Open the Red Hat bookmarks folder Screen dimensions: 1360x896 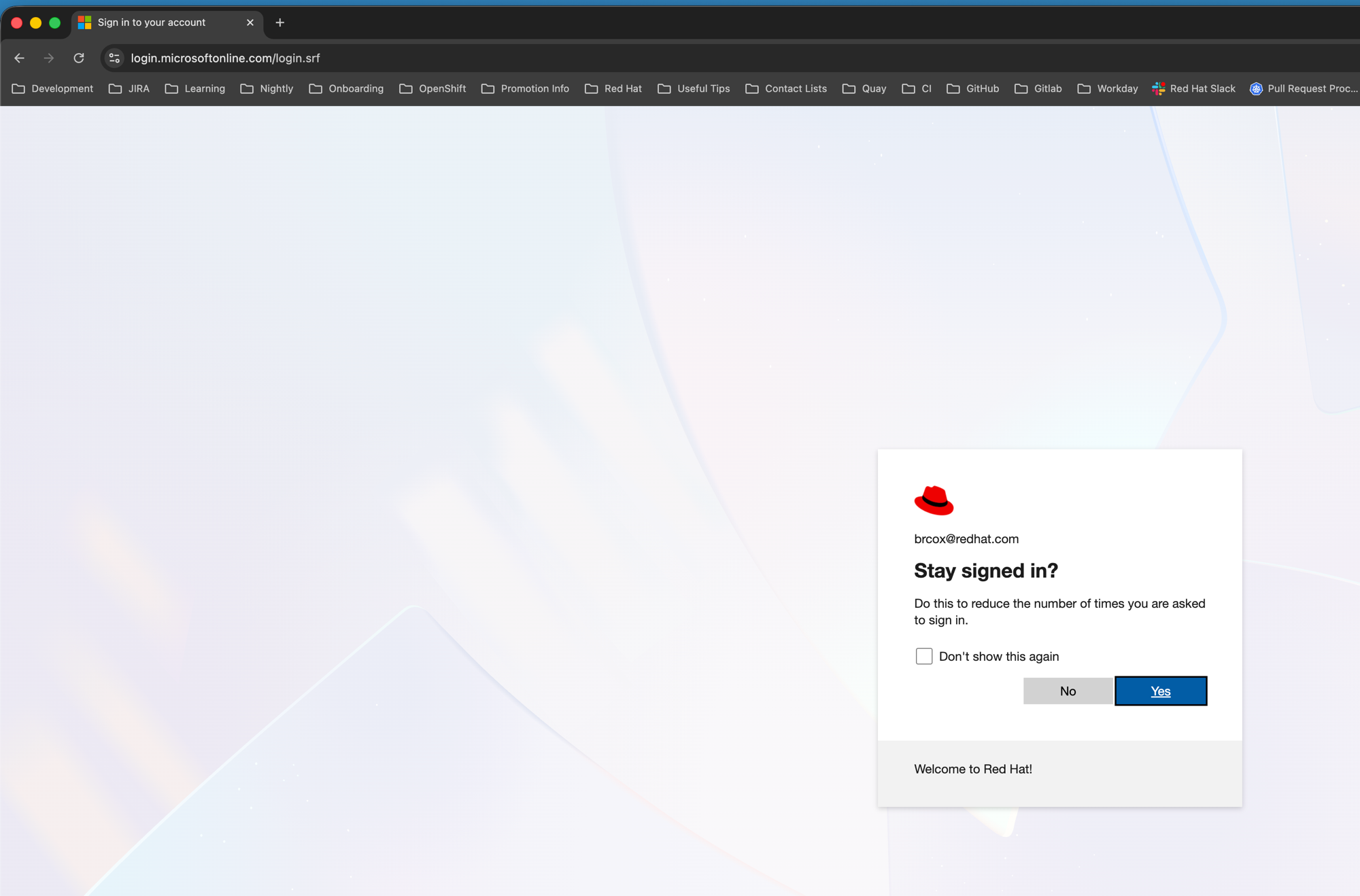coord(613,88)
